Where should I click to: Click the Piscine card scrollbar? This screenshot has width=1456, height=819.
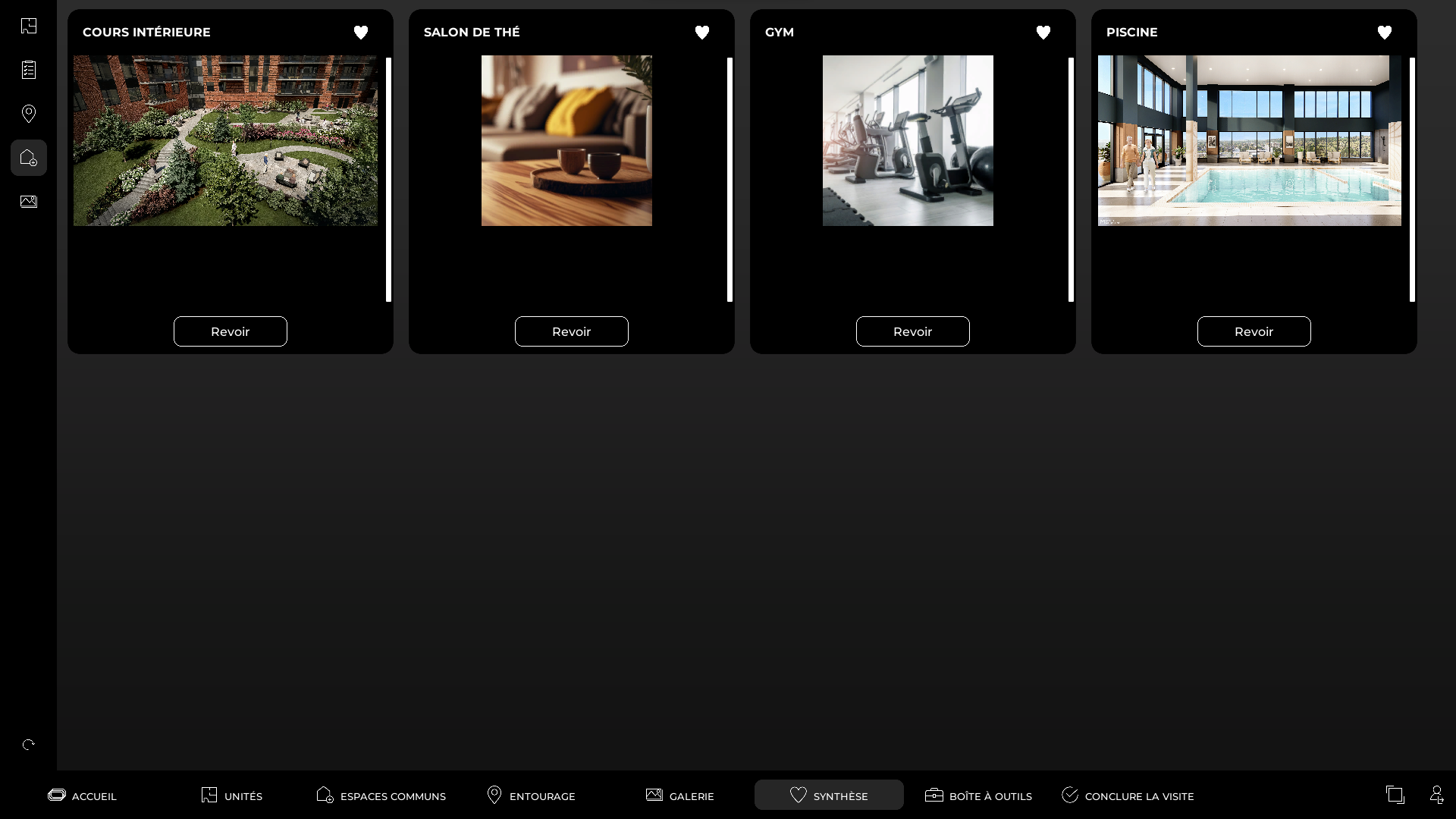pos(1412,180)
